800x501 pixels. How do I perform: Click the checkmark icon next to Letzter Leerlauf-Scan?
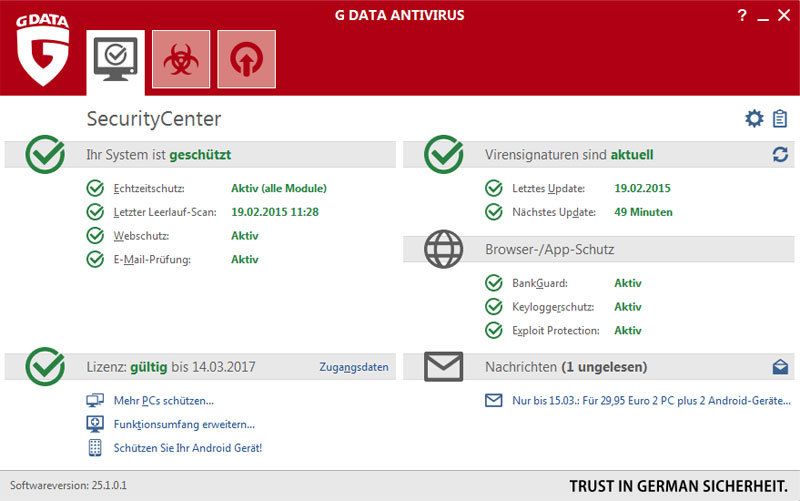(95, 212)
